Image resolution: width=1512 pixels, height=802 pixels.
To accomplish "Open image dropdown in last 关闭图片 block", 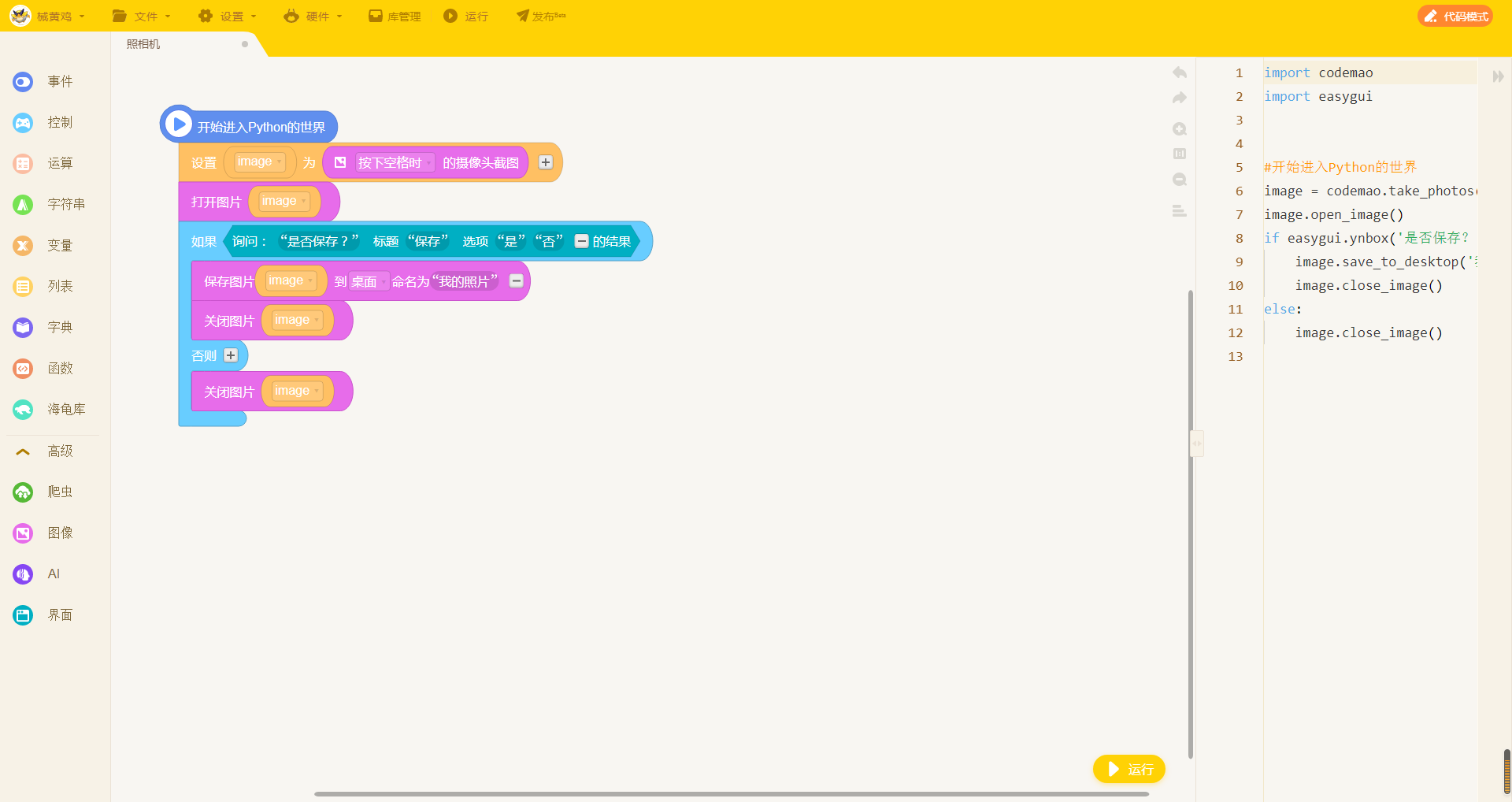I will [x=297, y=391].
